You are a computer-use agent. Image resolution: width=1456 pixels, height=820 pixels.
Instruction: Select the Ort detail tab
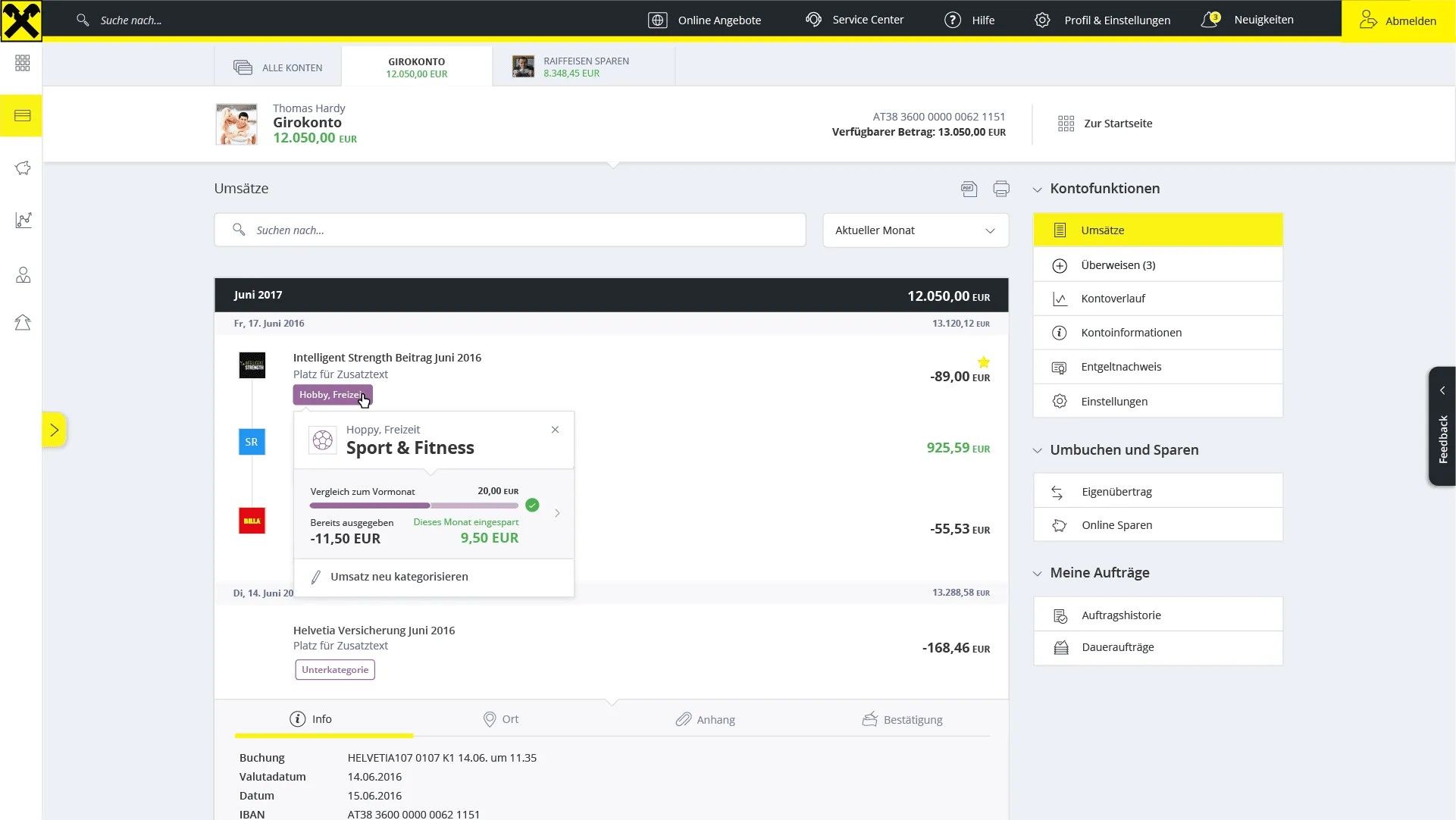pos(501,719)
